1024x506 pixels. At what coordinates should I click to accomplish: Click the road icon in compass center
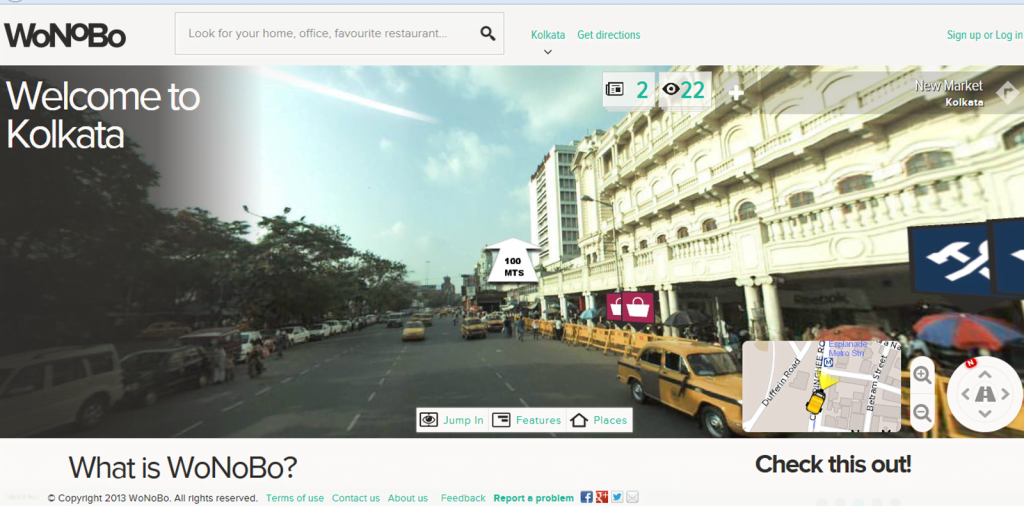click(x=985, y=394)
